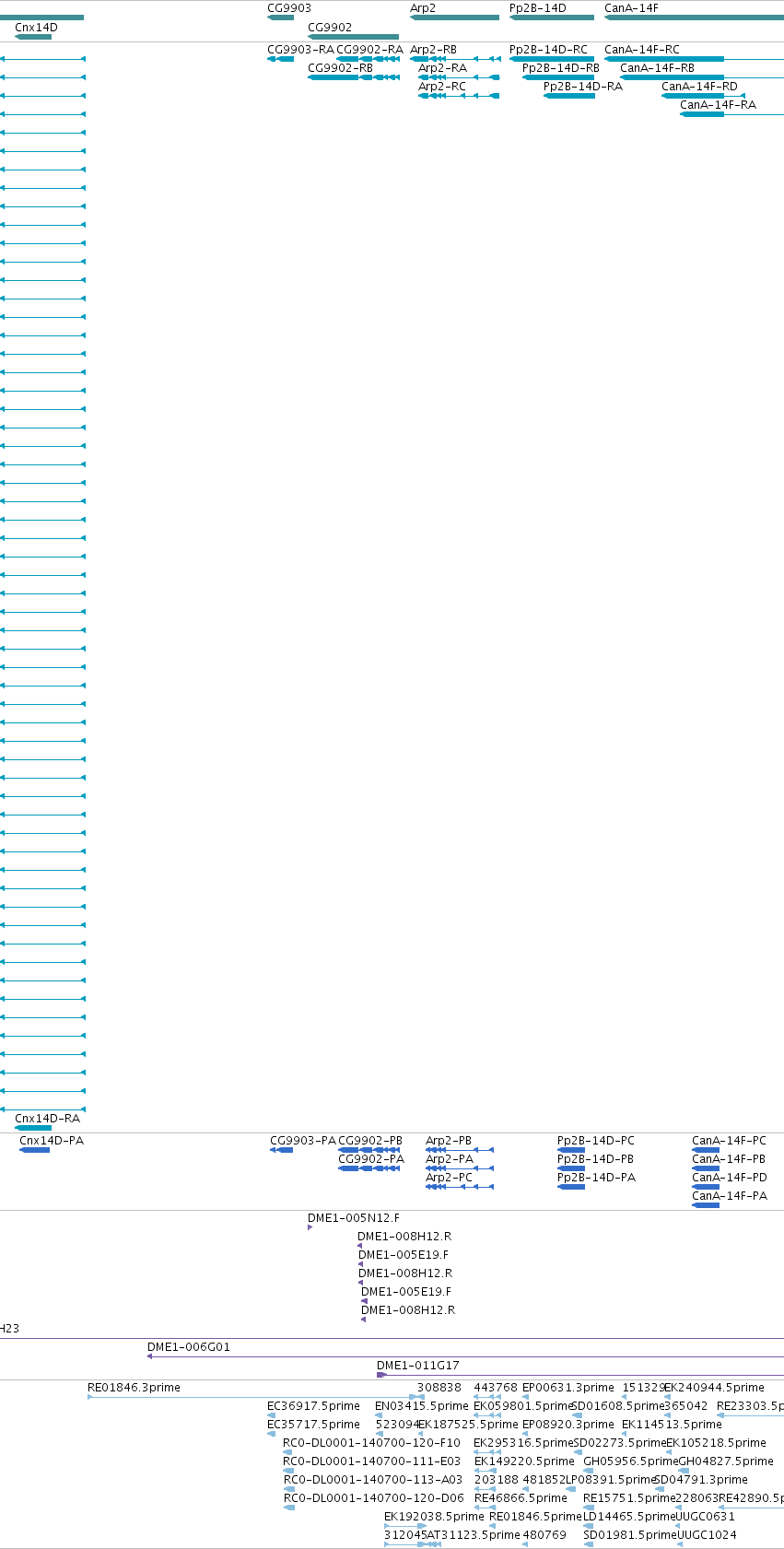The image size is (784, 1549).
Task: Click Pp2B-14D-RB transcript label
Action: (561, 68)
